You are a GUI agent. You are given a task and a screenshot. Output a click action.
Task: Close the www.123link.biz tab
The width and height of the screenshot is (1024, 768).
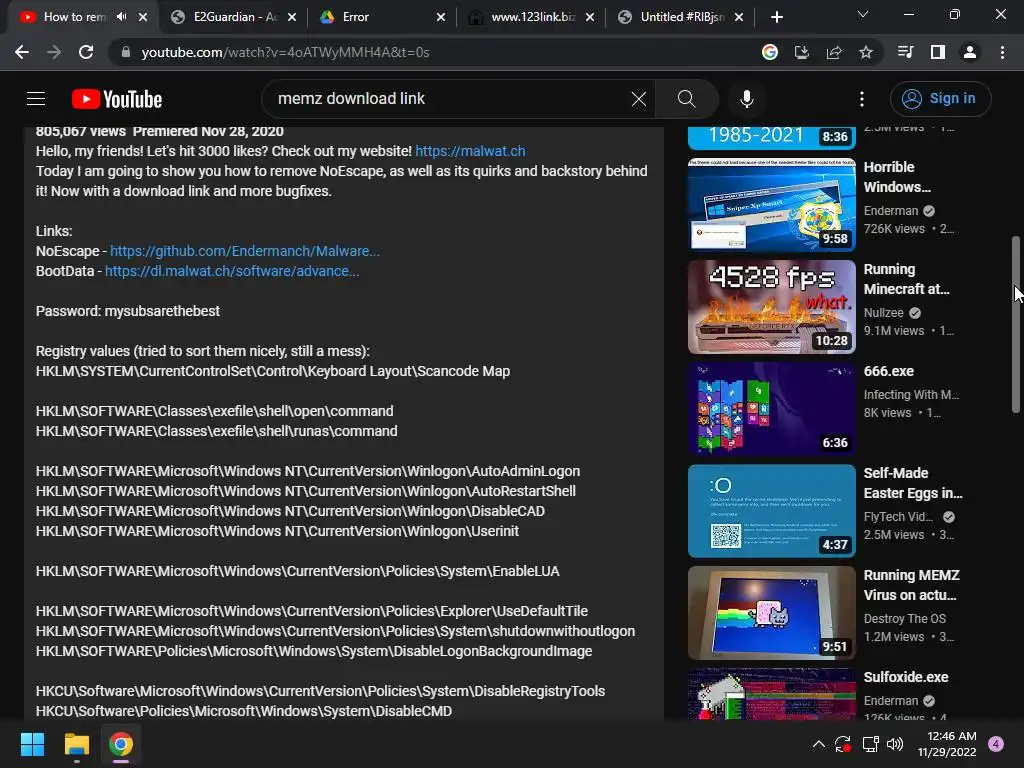pos(590,17)
